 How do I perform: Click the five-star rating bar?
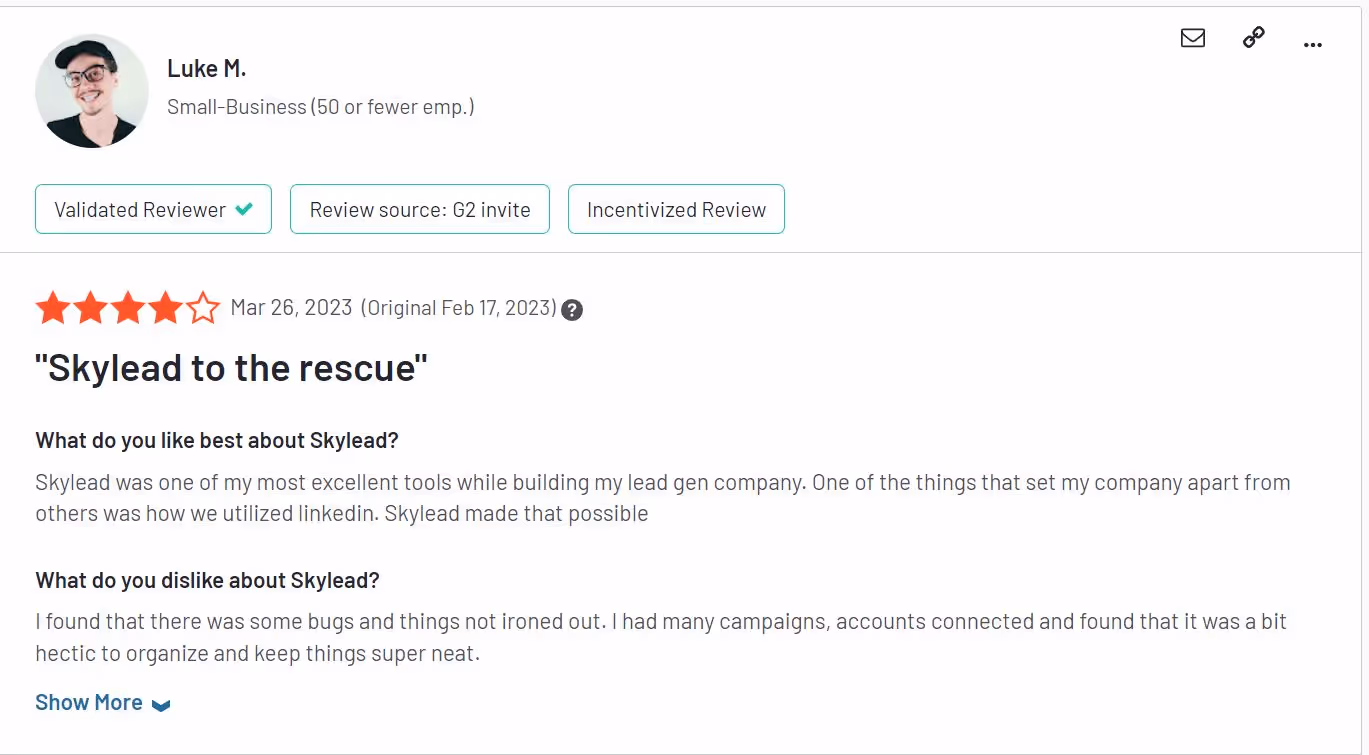(x=127, y=308)
